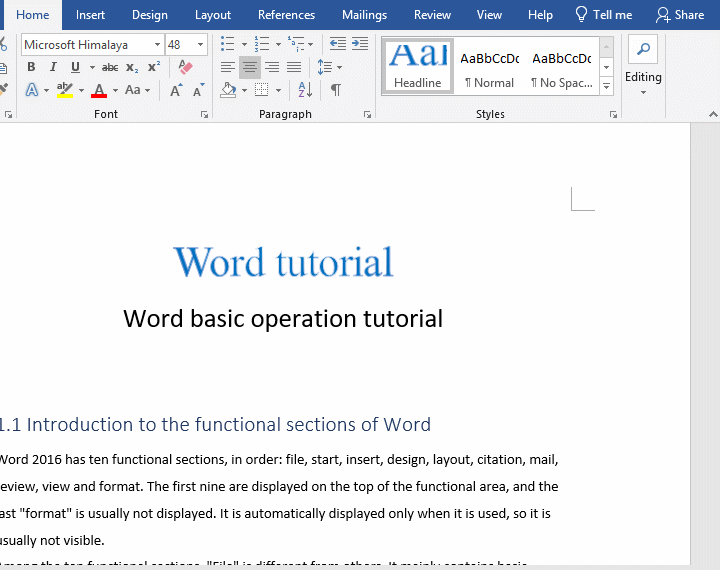Toggle Subscript formatting
The height and width of the screenshot is (570, 720).
point(132,67)
